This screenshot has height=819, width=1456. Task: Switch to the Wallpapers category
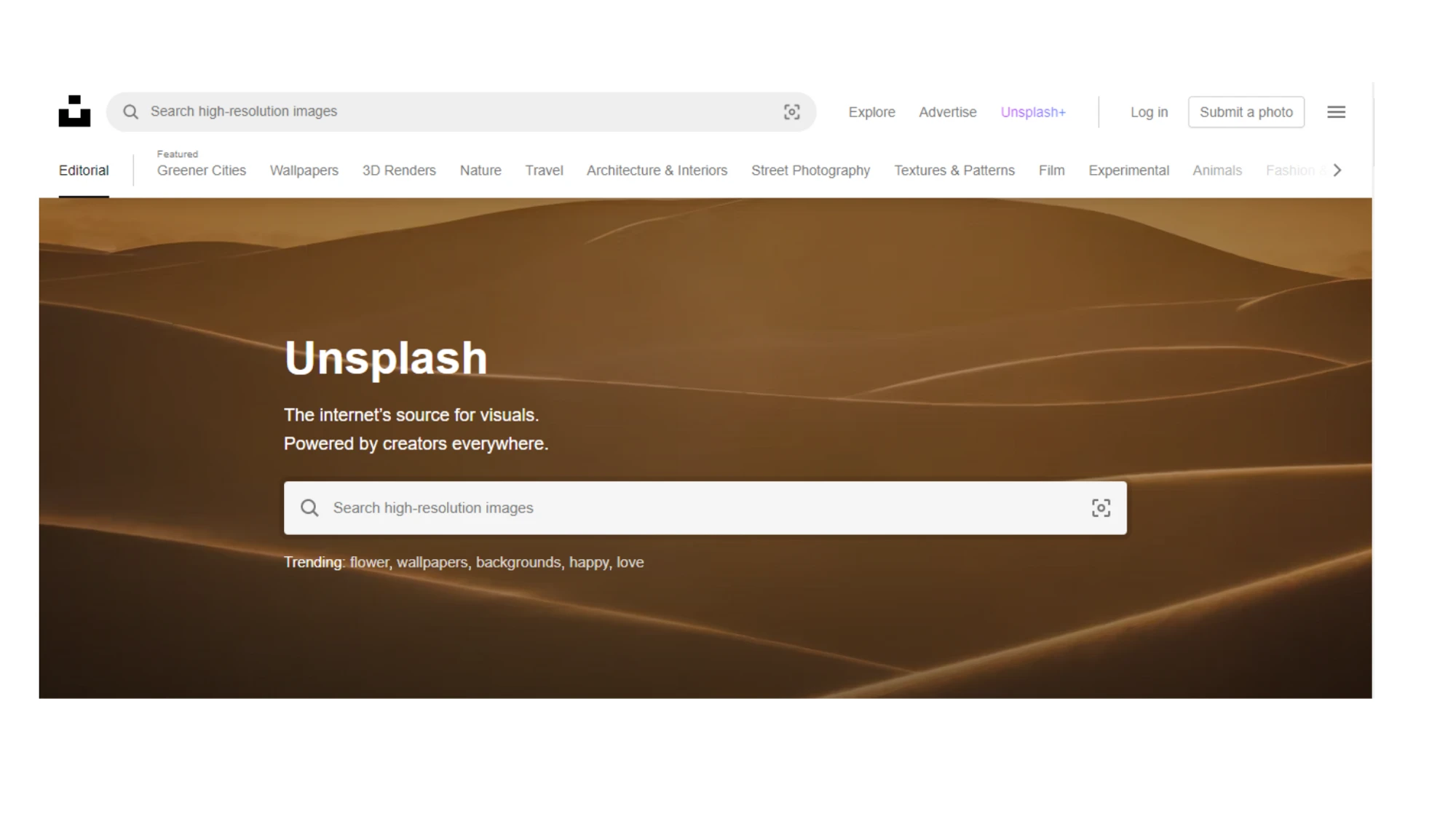pyautogui.click(x=304, y=170)
